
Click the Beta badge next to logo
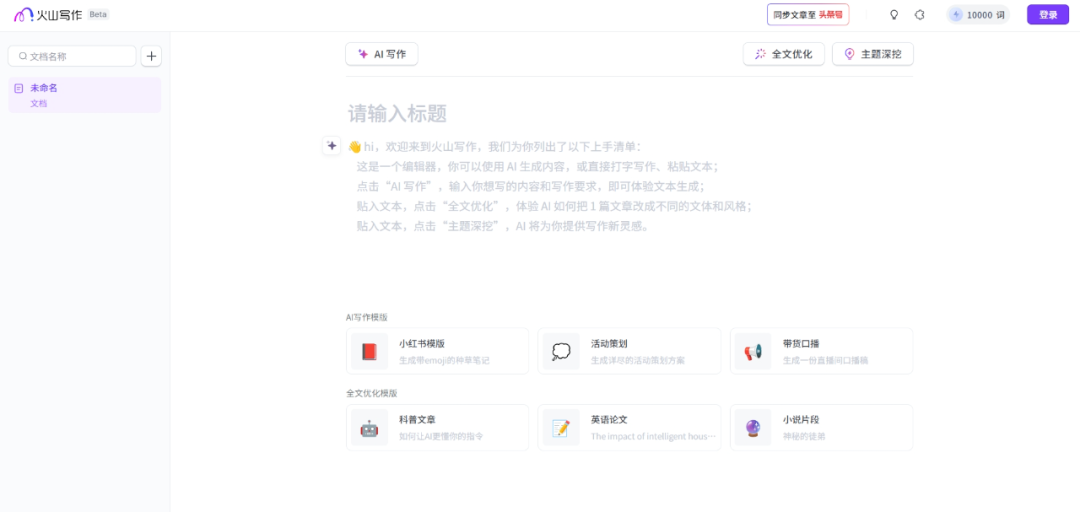click(x=98, y=14)
